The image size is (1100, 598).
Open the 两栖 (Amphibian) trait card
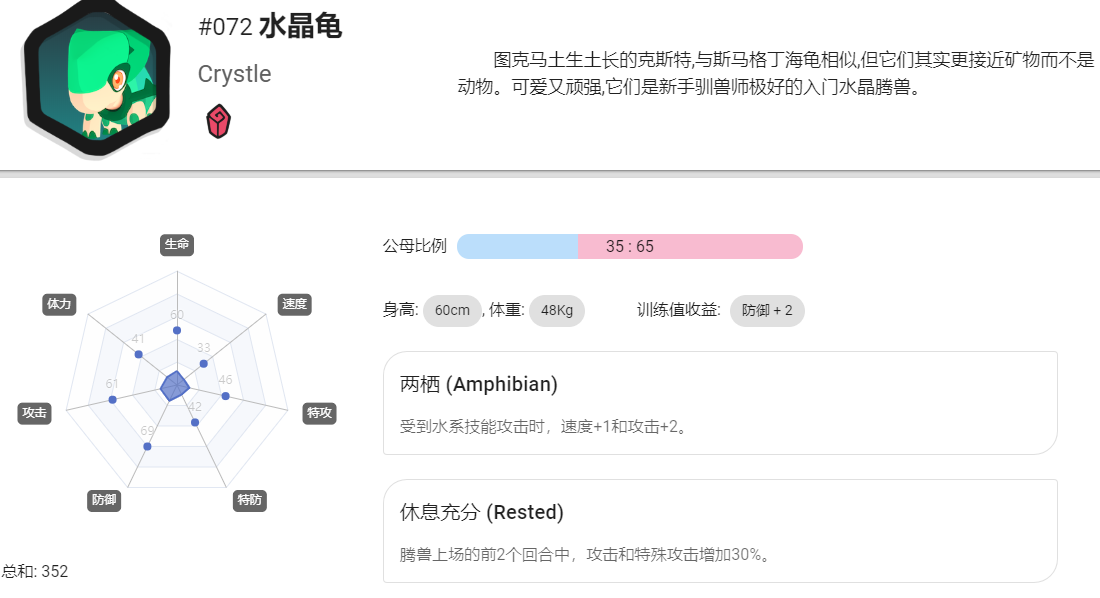click(720, 403)
